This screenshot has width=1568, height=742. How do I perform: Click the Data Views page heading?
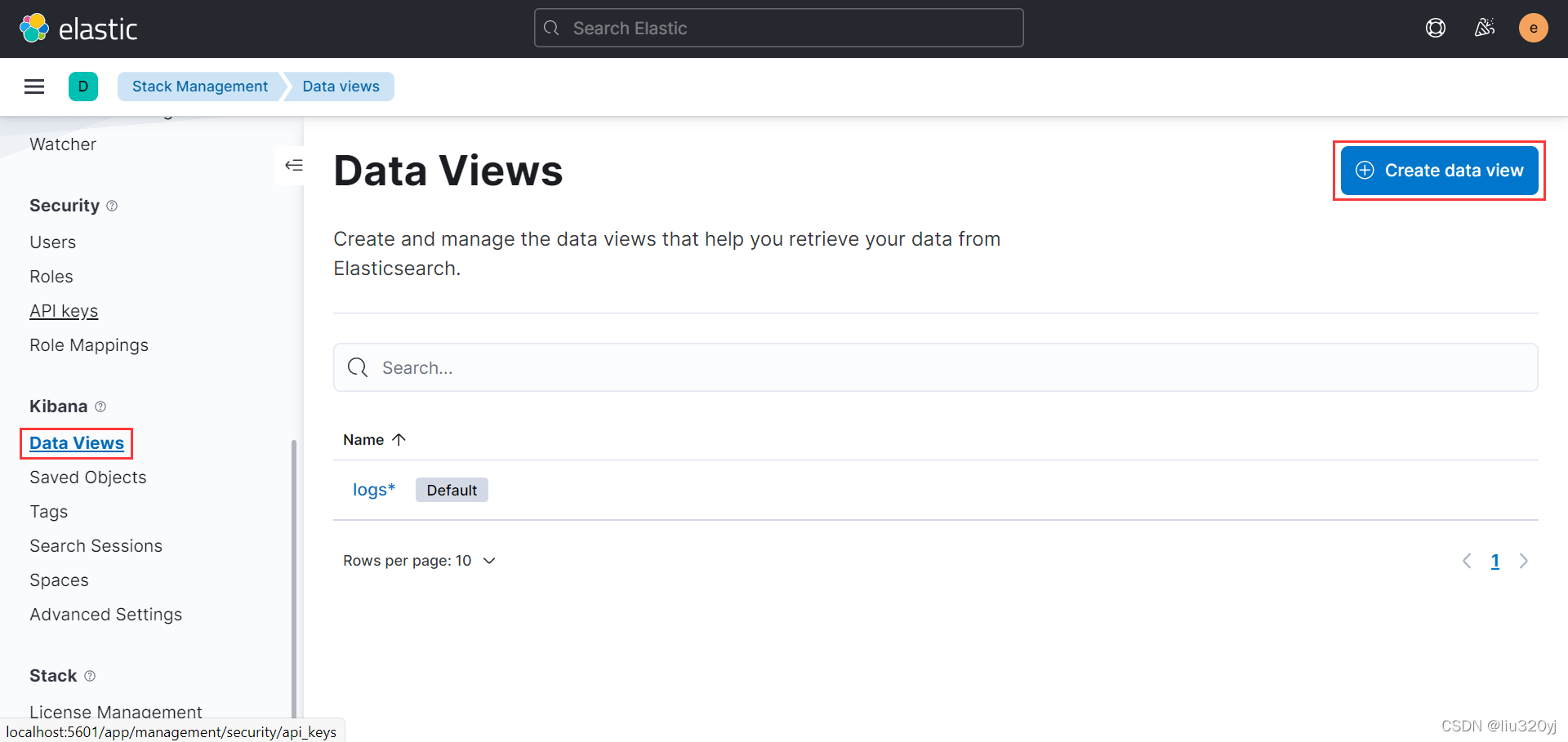(448, 171)
